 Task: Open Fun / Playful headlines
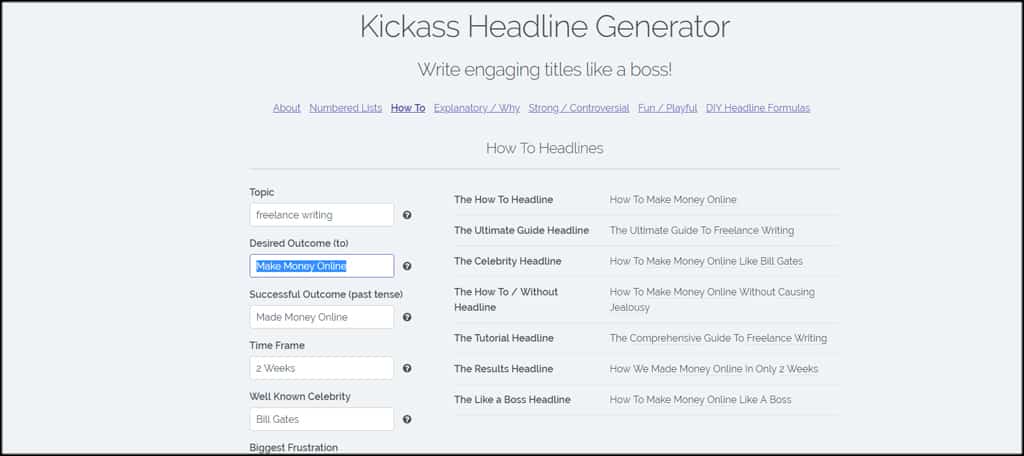[x=667, y=108]
